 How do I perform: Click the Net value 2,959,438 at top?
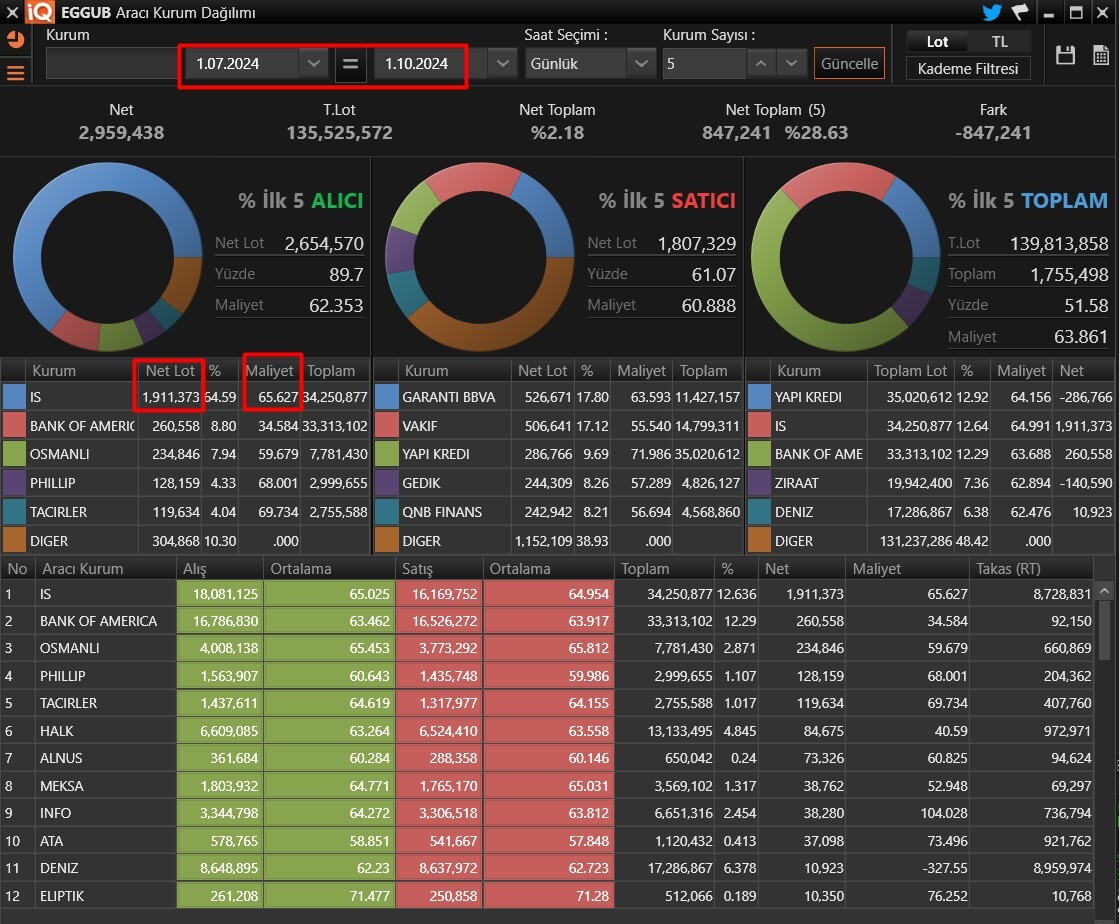[121, 133]
